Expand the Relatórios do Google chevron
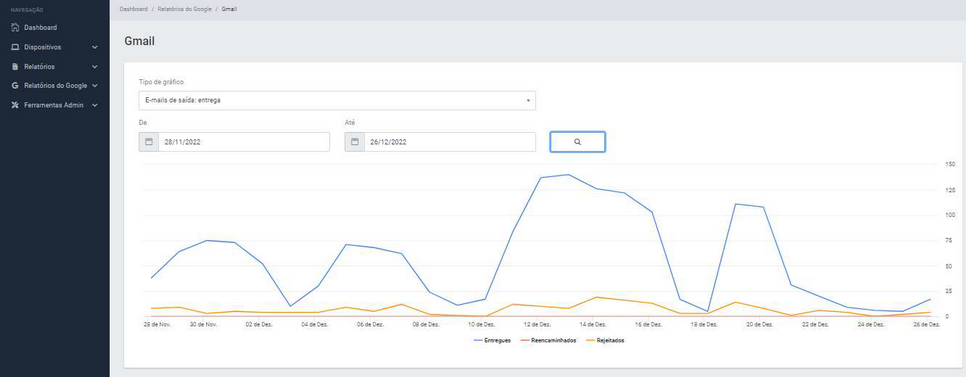 pyautogui.click(x=95, y=86)
